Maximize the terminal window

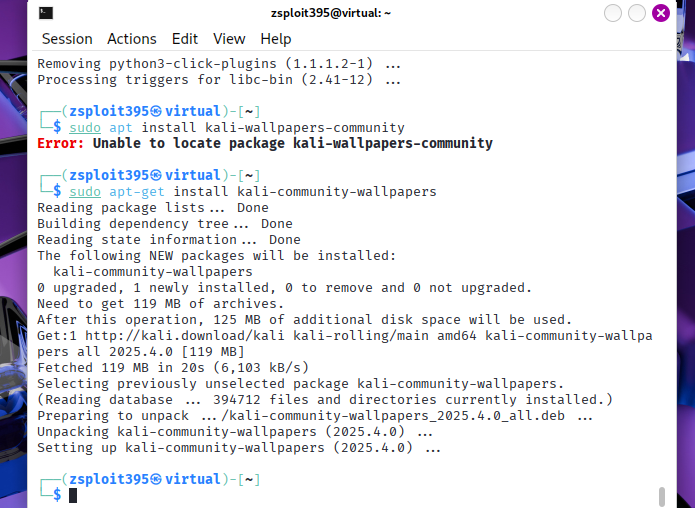(637, 13)
